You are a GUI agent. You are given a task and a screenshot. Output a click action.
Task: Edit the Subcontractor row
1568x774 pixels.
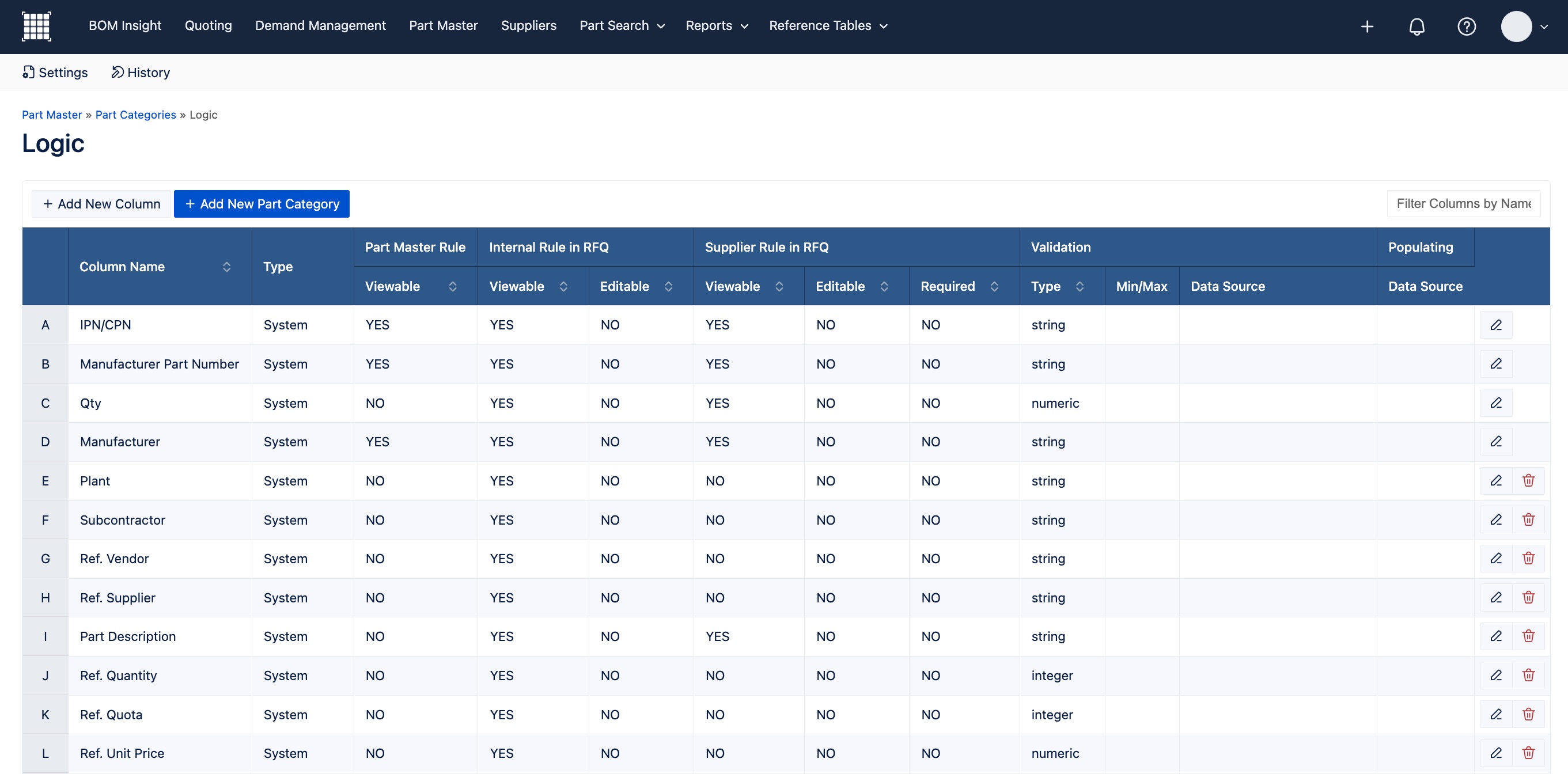tap(1495, 519)
